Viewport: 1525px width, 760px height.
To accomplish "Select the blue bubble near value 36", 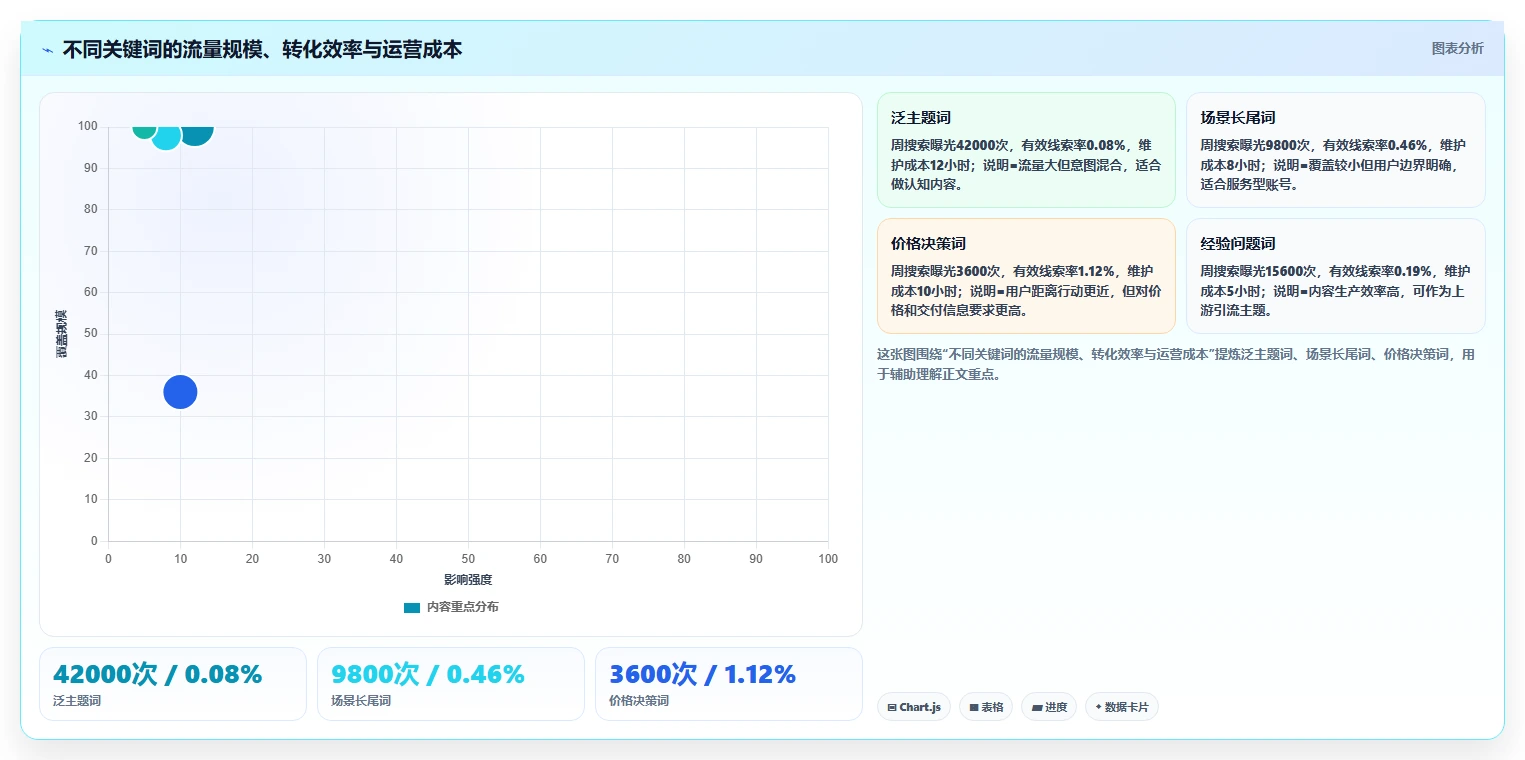I will point(180,392).
